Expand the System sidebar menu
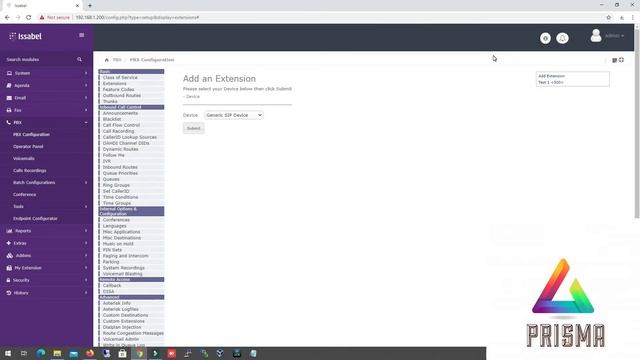 pyautogui.click(x=47, y=73)
